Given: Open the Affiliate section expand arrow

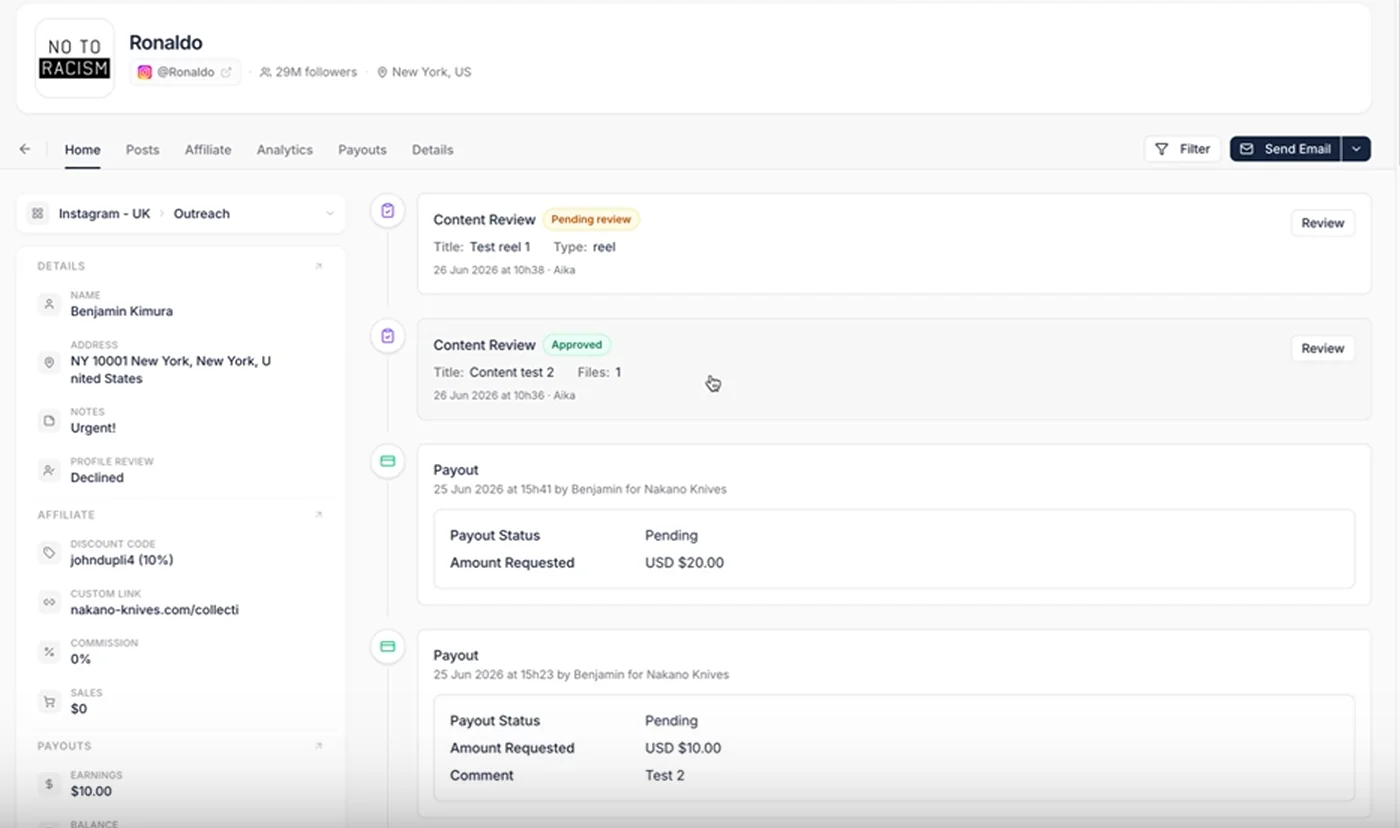Looking at the screenshot, I should tap(319, 515).
